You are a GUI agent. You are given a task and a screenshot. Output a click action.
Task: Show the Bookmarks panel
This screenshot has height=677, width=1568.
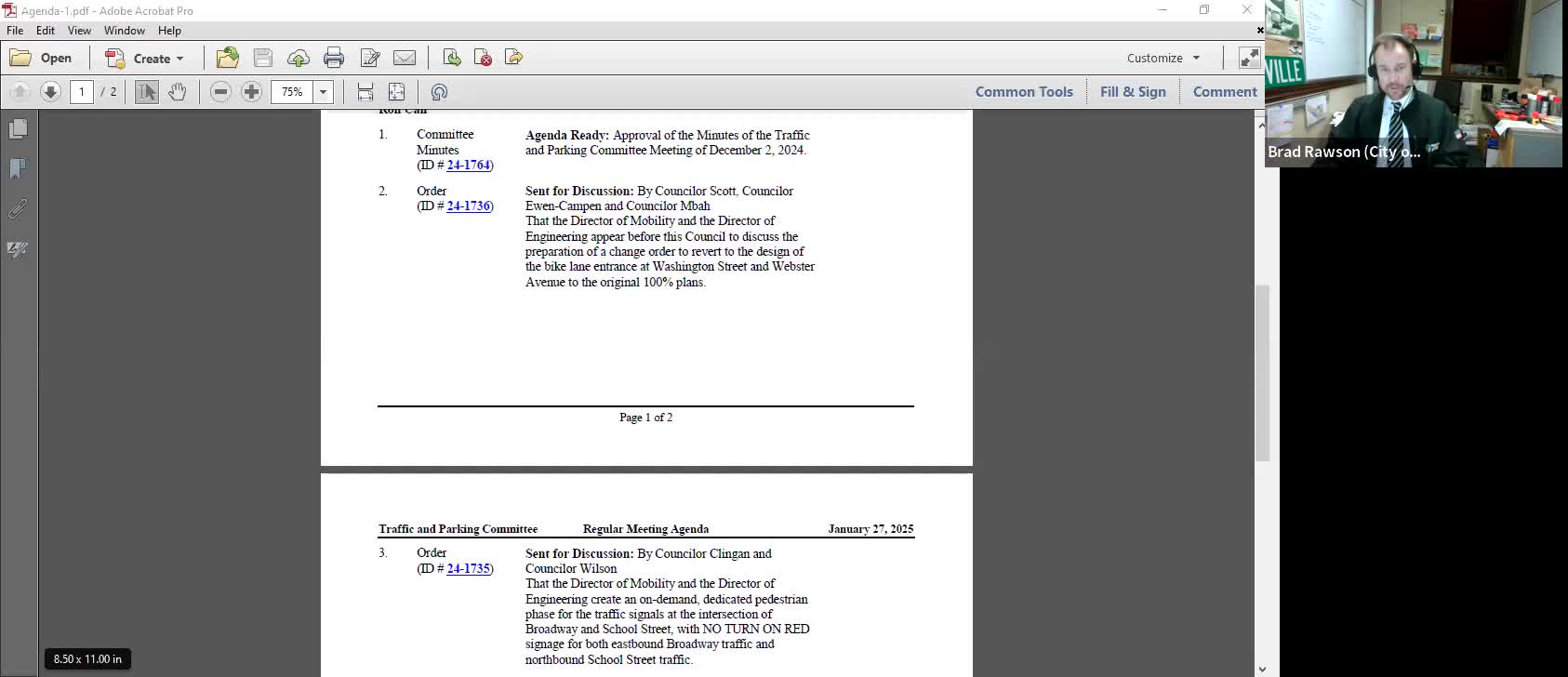(18, 168)
